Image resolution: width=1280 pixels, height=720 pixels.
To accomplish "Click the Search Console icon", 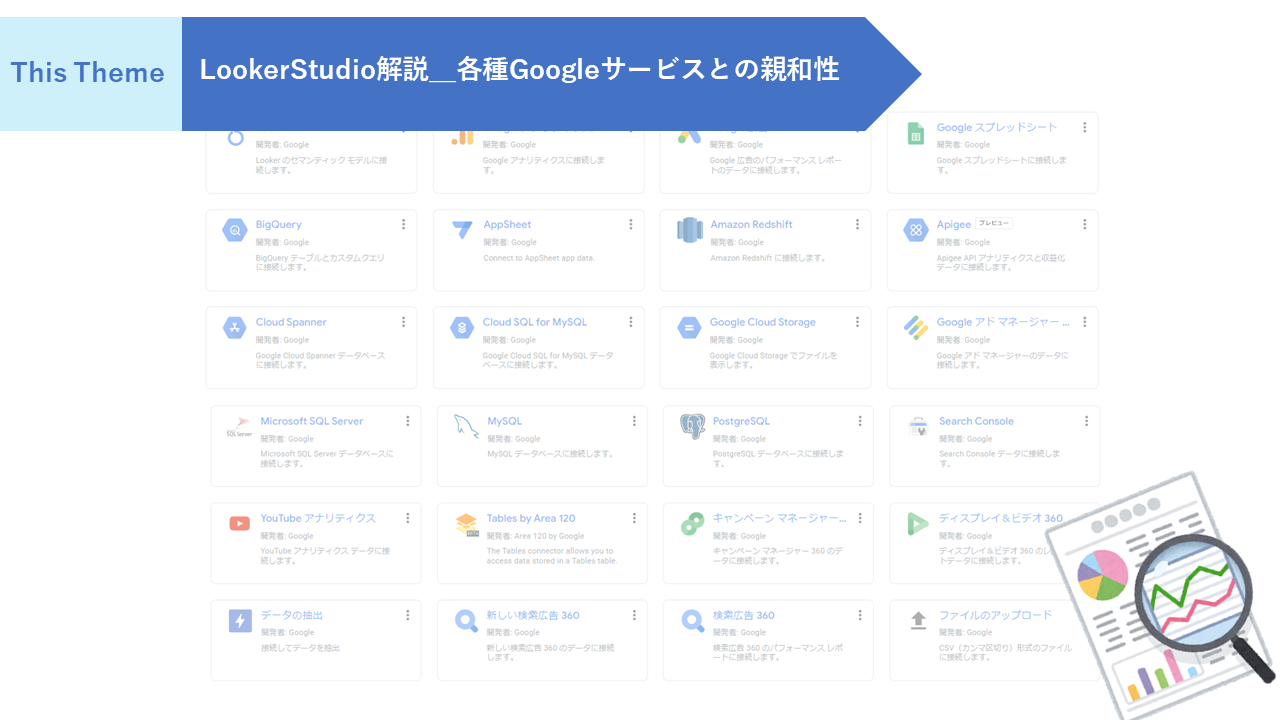I will coord(918,427).
